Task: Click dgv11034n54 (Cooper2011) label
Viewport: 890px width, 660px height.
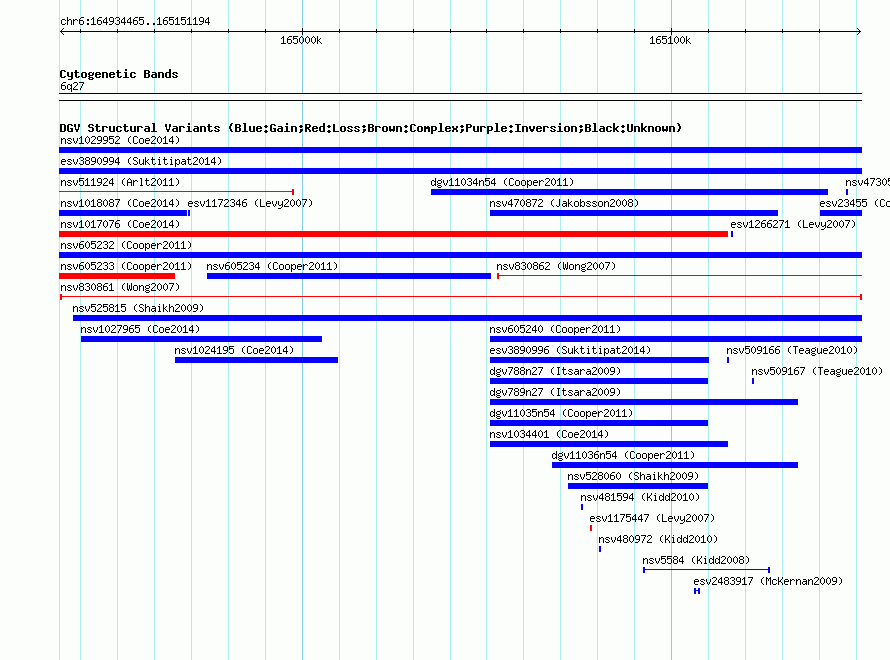Action: [502, 182]
